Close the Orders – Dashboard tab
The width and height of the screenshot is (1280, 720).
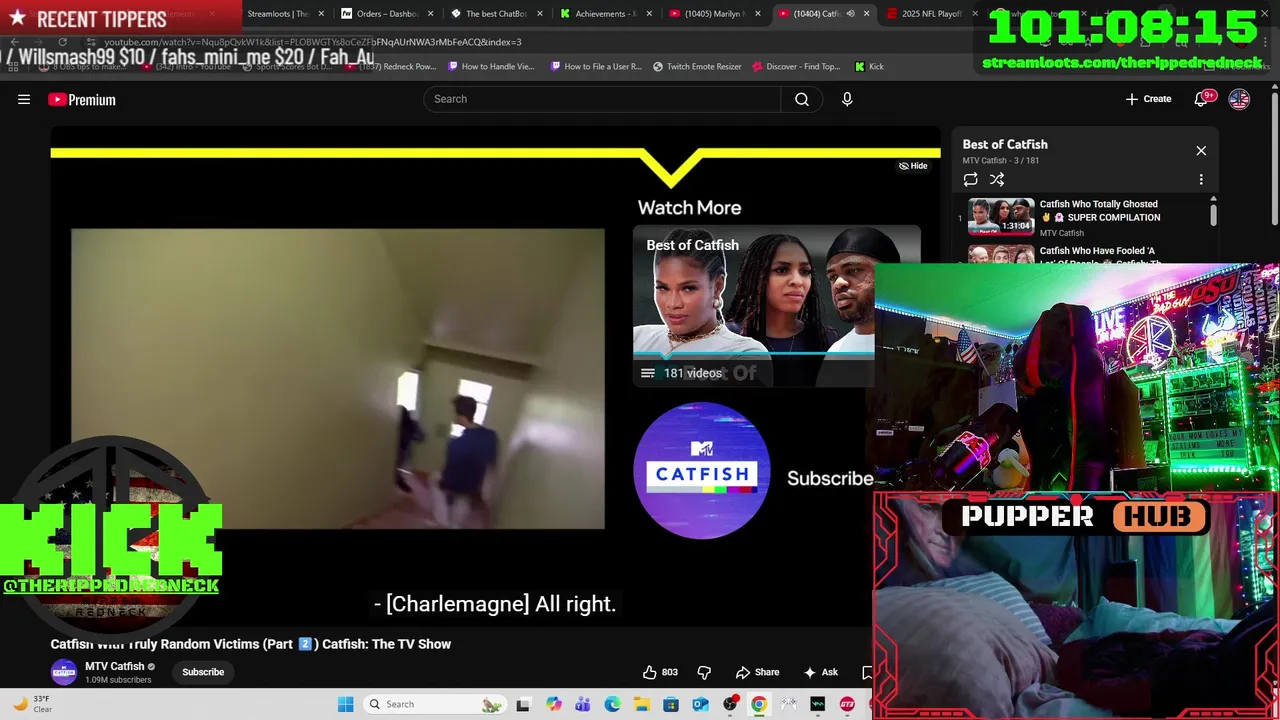point(431,14)
